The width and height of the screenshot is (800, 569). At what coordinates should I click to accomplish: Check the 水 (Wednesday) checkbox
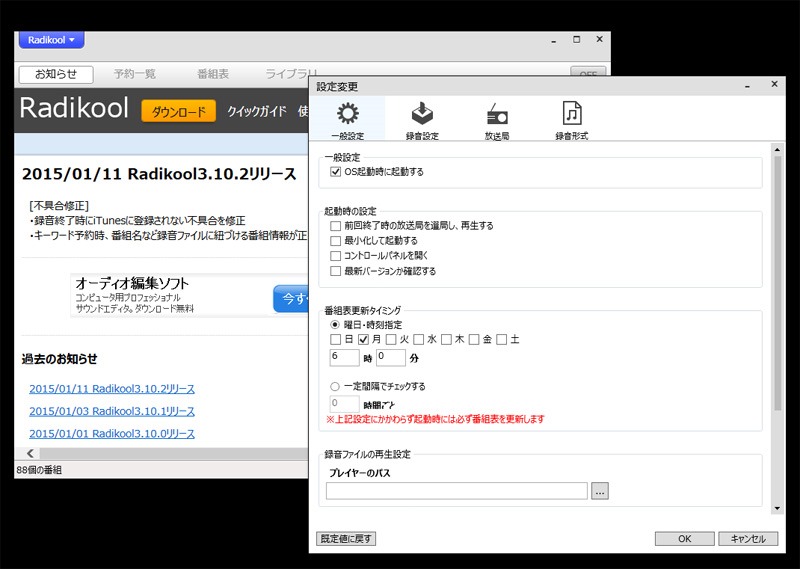tap(419, 339)
